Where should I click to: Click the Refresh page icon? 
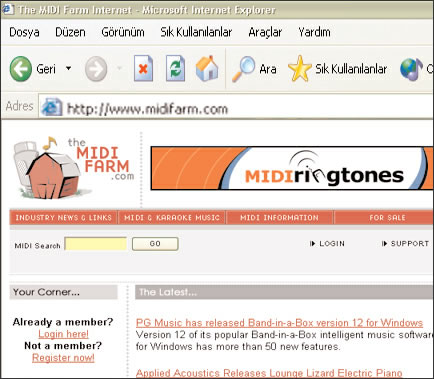click(175, 69)
